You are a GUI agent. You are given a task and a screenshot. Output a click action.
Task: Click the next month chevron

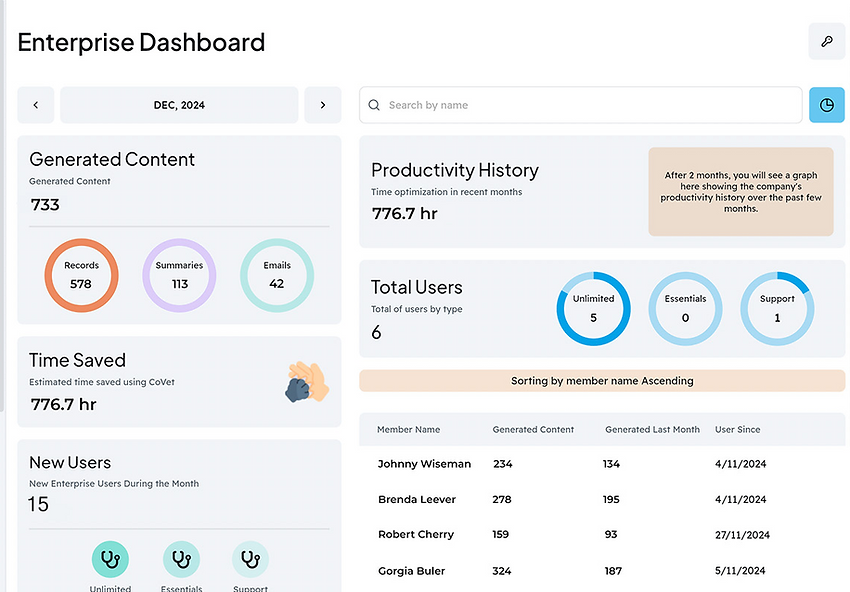322,104
